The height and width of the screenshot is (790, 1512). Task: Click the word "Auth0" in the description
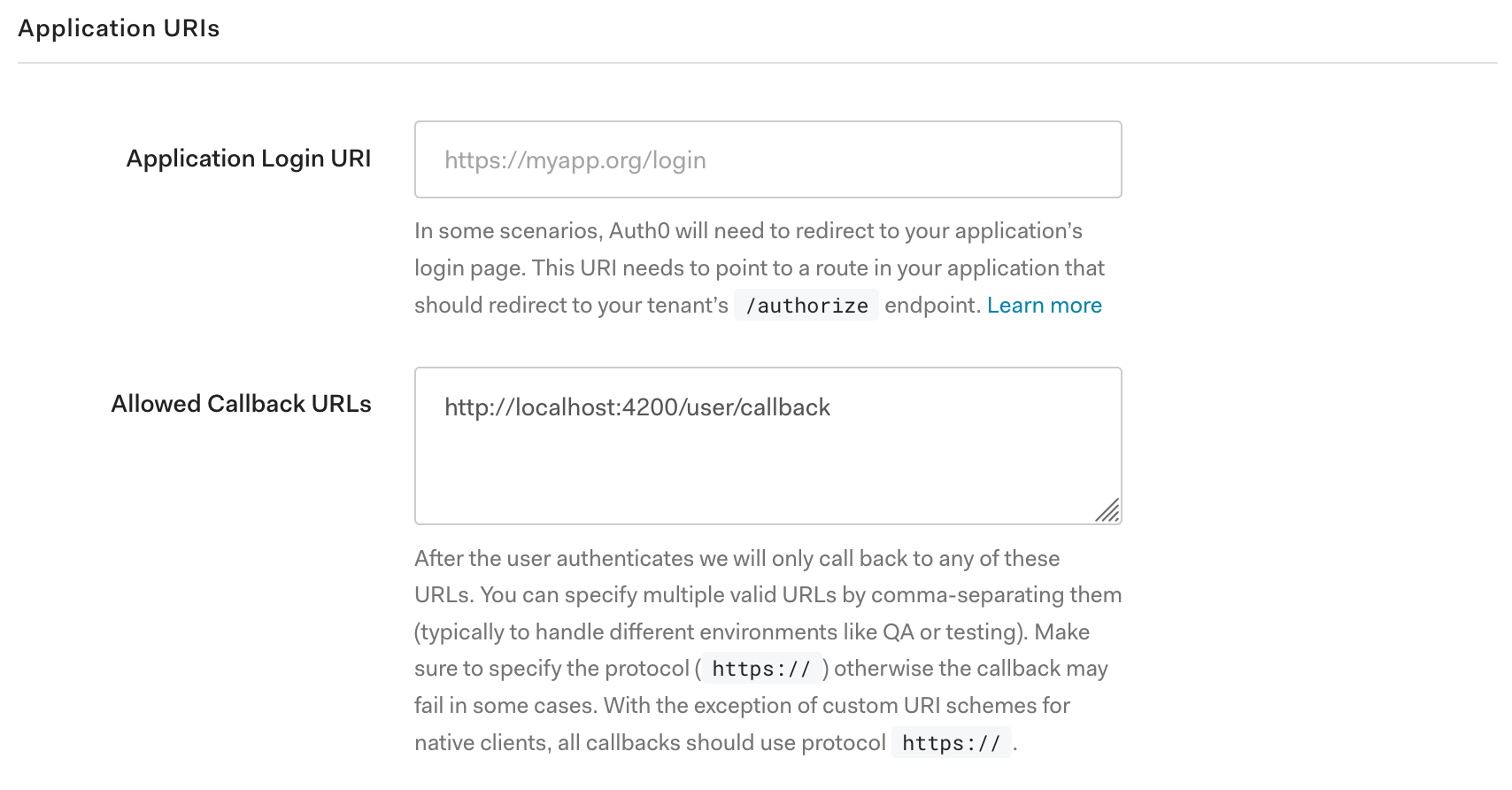click(x=640, y=230)
